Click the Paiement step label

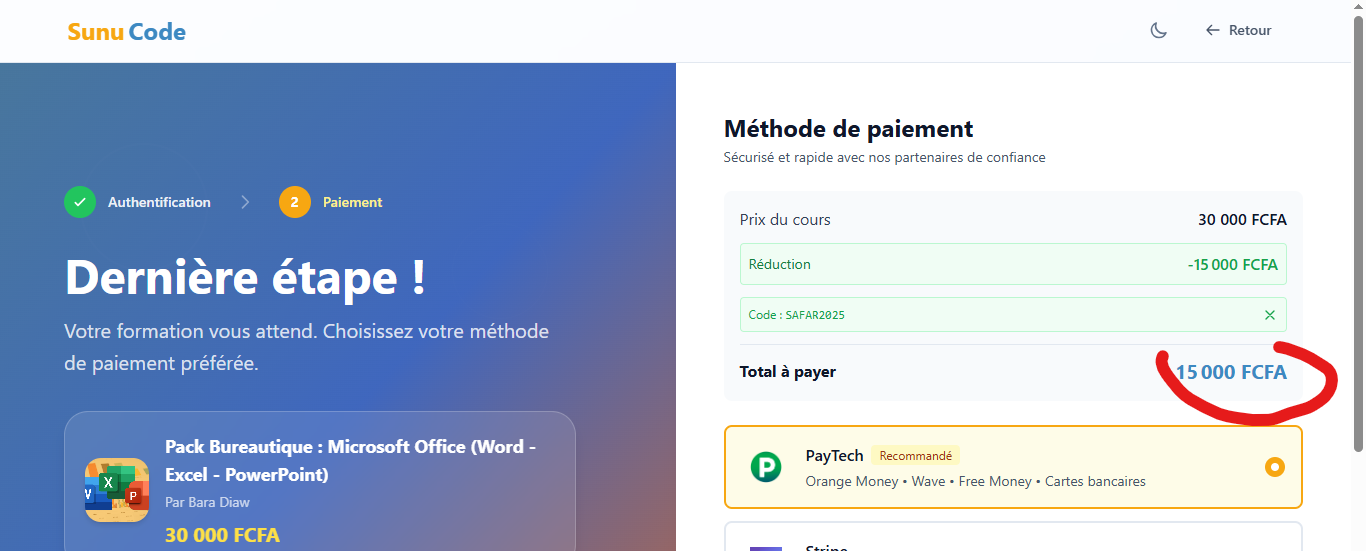[x=352, y=202]
